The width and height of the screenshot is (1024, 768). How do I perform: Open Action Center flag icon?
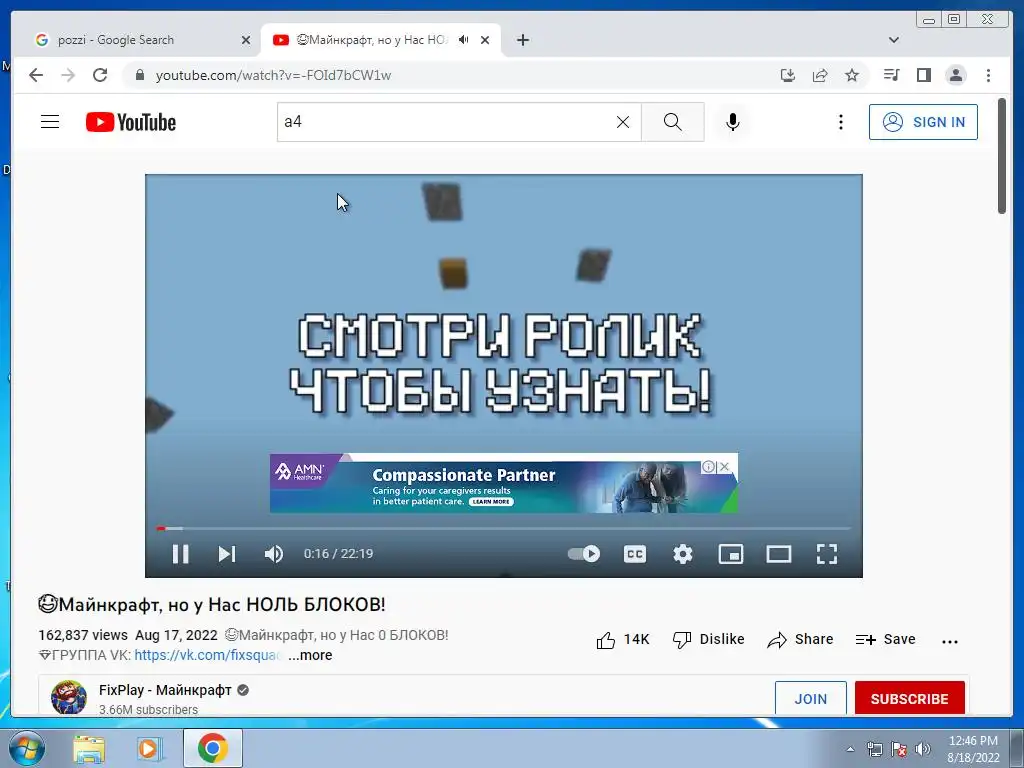pyautogui.click(x=899, y=749)
